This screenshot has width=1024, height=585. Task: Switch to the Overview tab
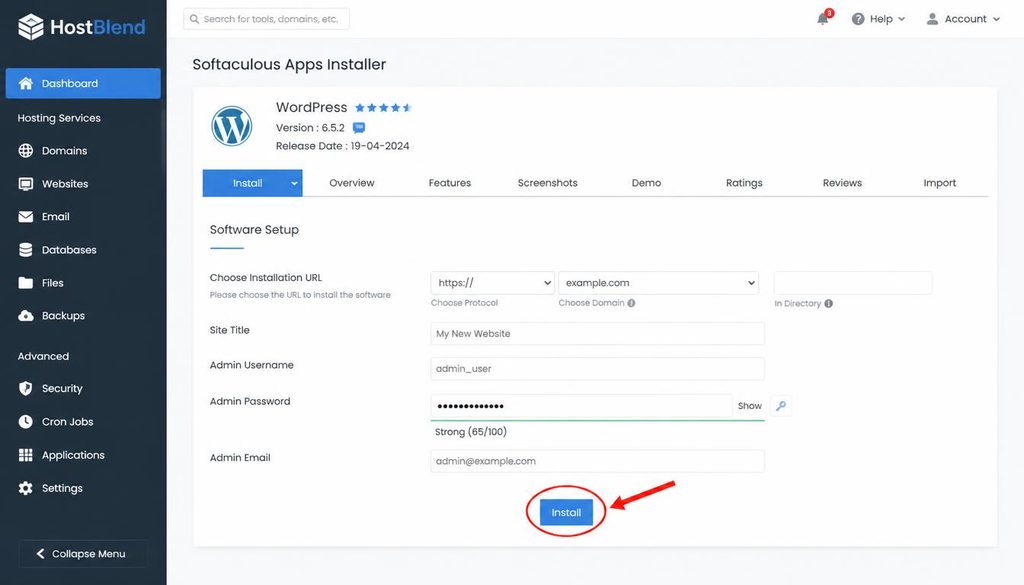(351, 183)
